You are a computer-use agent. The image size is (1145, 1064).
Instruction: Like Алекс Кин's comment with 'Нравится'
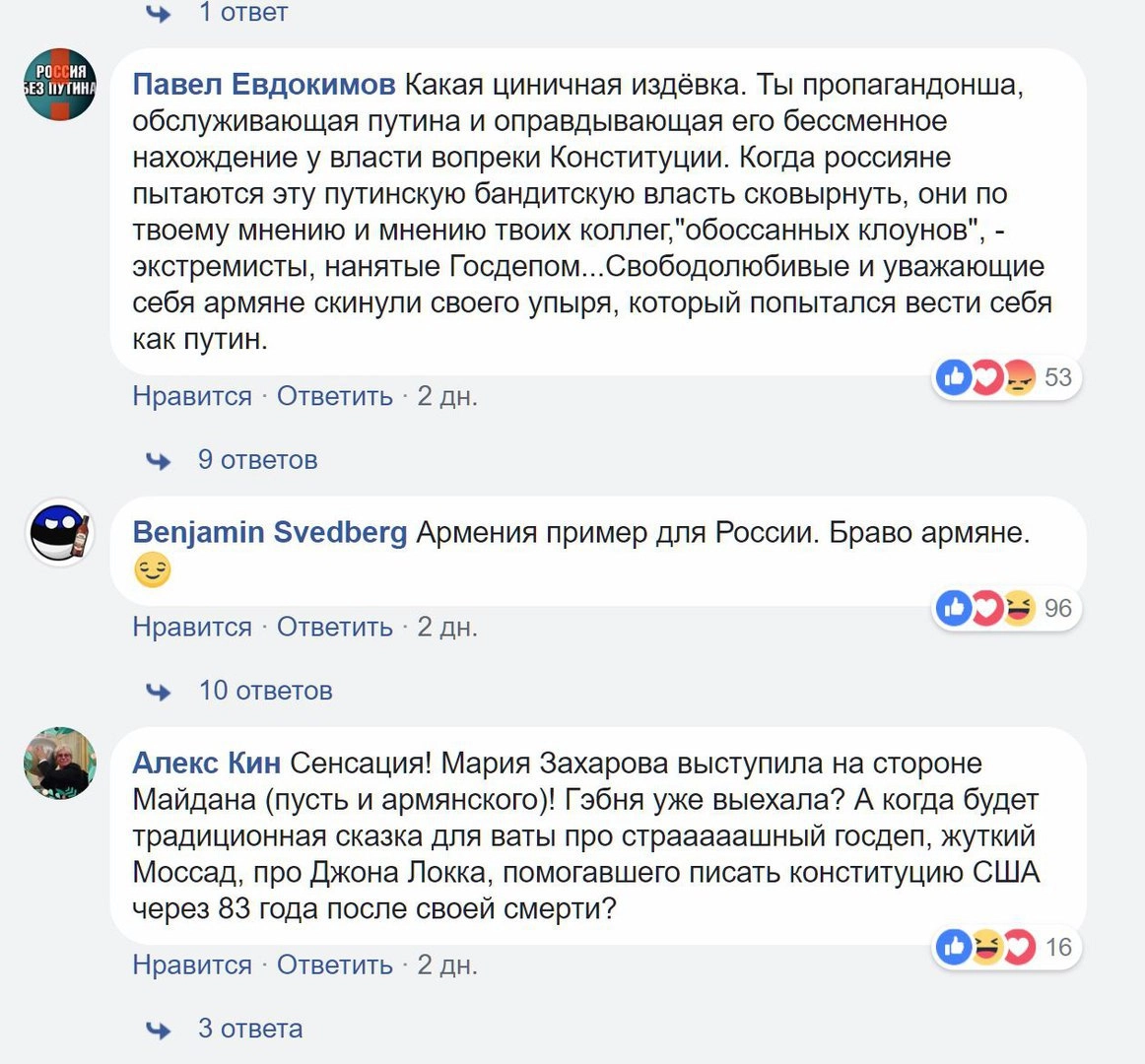click(x=192, y=965)
